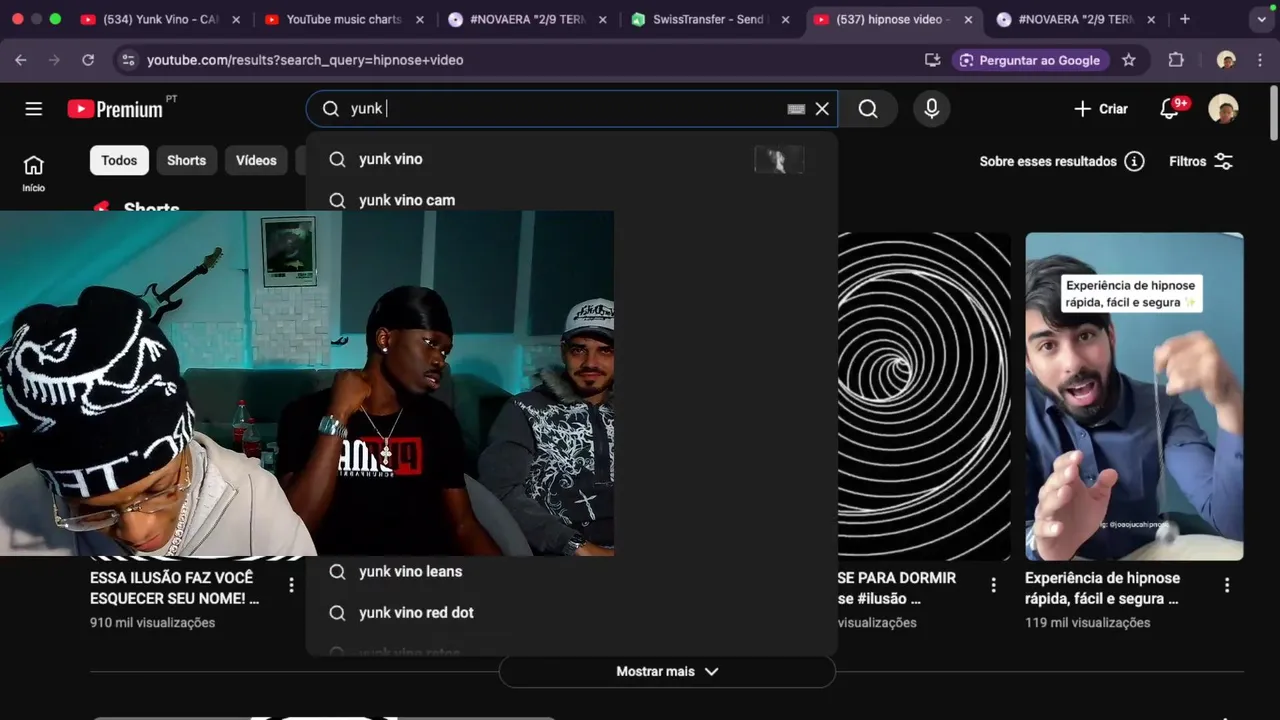Viewport: 1280px width, 720px height.
Task: Choose the 'yunk vino red dot' suggestion
Action: [x=571, y=612]
